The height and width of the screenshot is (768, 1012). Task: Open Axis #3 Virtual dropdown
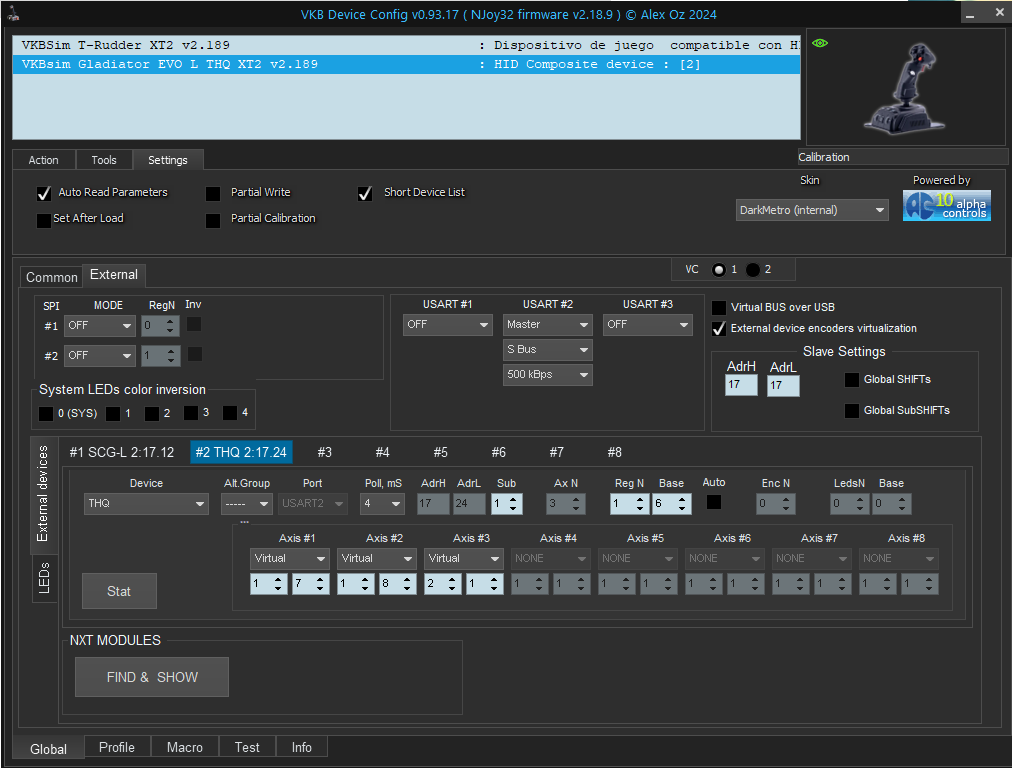click(x=463, y=559)
